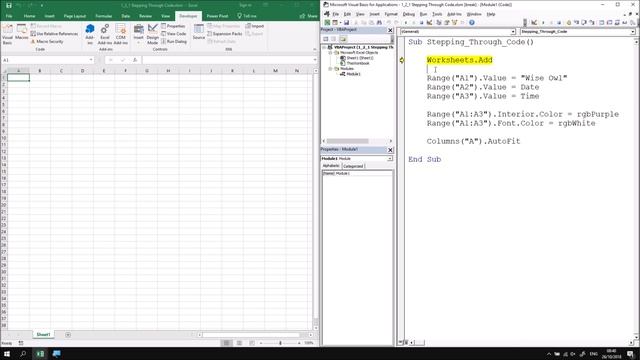Viewport: 640px width, 360px height.
Task: Open the Macros dialog in Excel ribbon
Action: (x=21, y=33)
